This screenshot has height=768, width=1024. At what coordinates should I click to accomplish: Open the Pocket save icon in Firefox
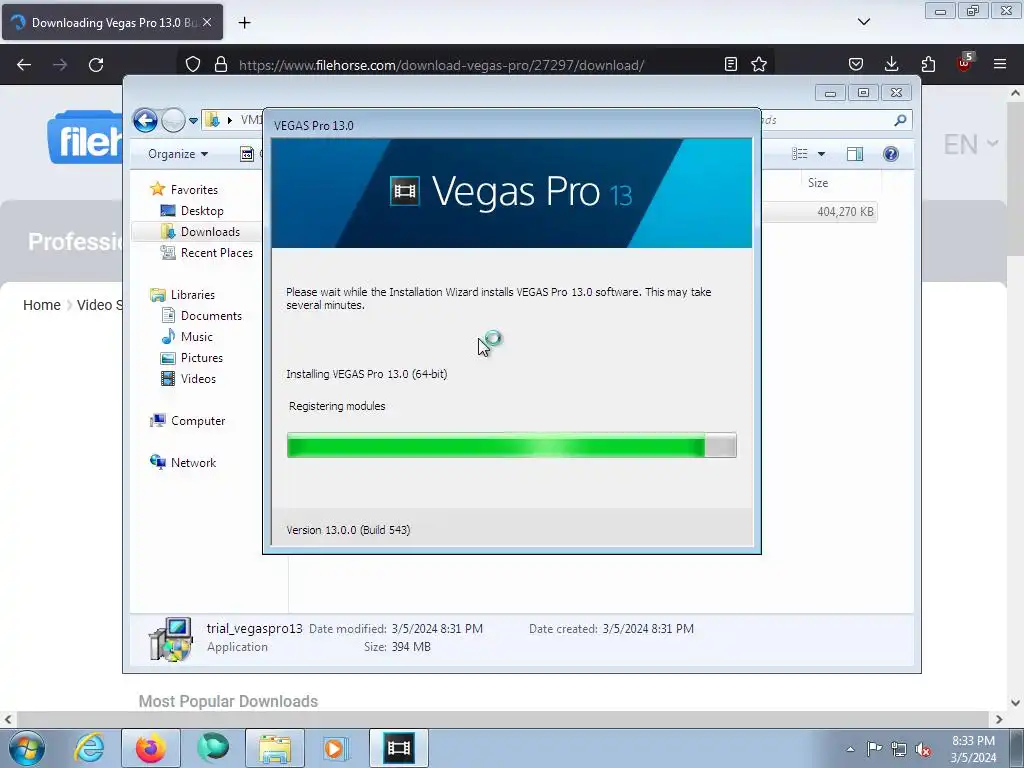pyautogui.click(x=856, y=64)
